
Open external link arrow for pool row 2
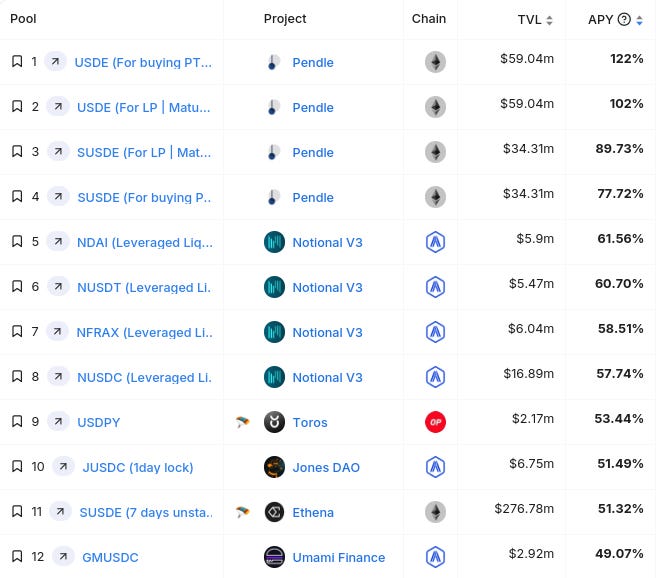(x=58, y=107)
